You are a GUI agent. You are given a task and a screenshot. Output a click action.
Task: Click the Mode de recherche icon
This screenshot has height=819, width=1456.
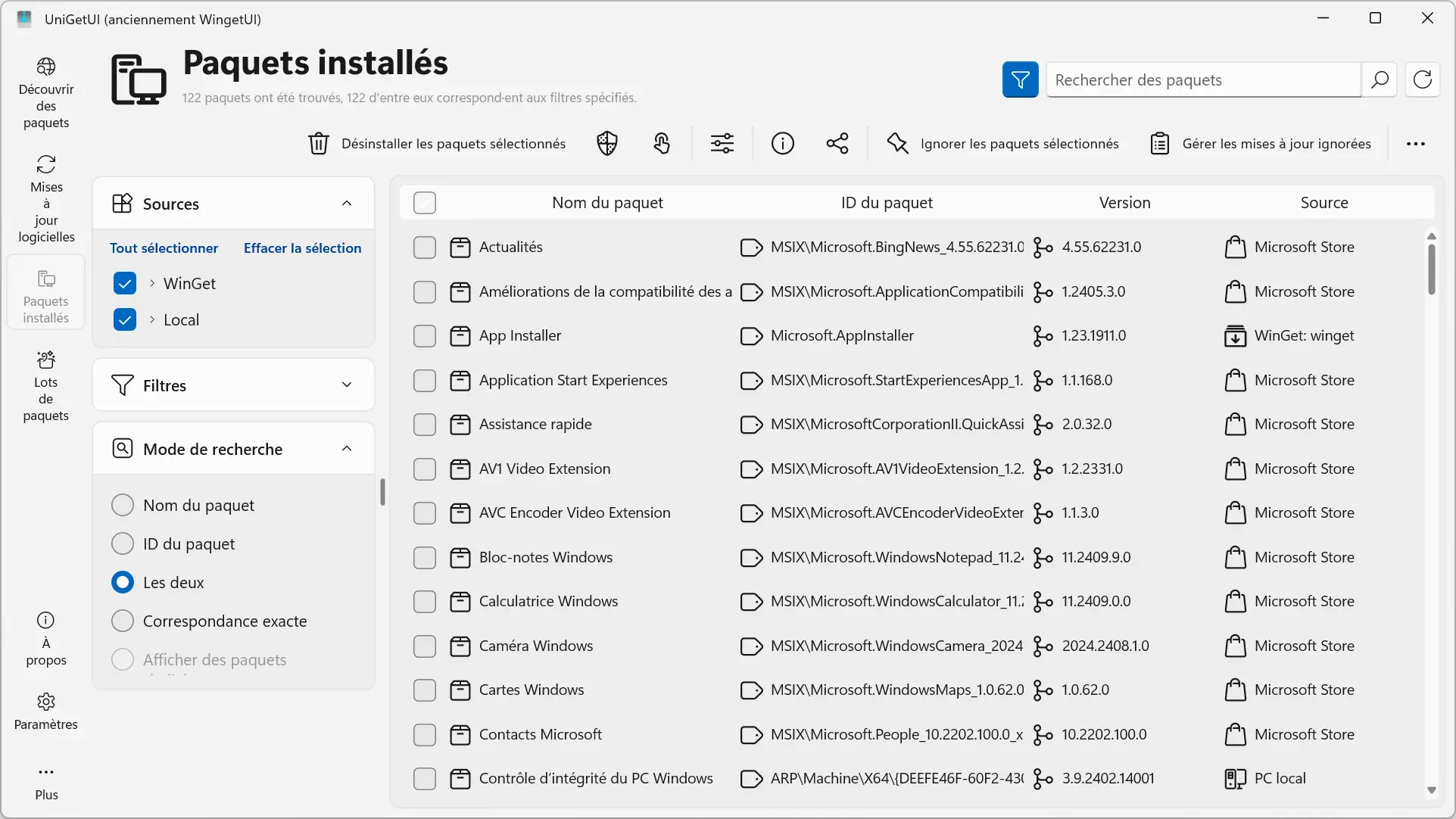point(122,449)
